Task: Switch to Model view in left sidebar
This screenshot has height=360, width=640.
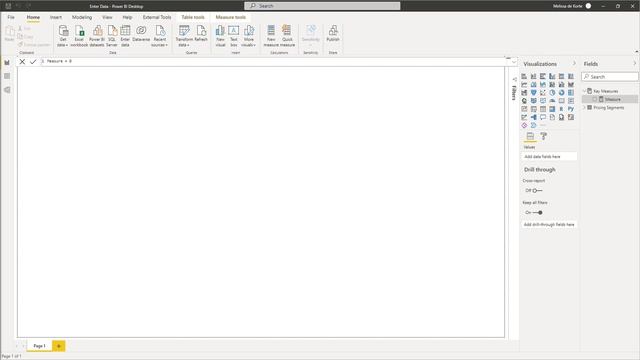Action: [x=7, y=90]
